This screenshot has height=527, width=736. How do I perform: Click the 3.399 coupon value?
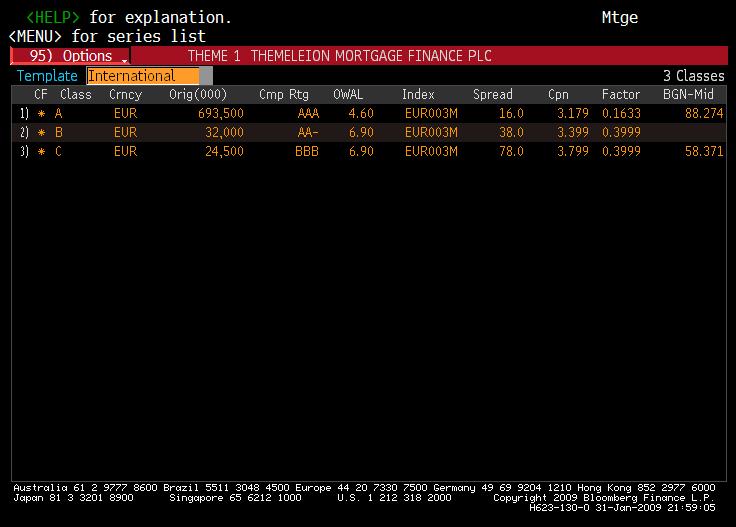point(573,133)
